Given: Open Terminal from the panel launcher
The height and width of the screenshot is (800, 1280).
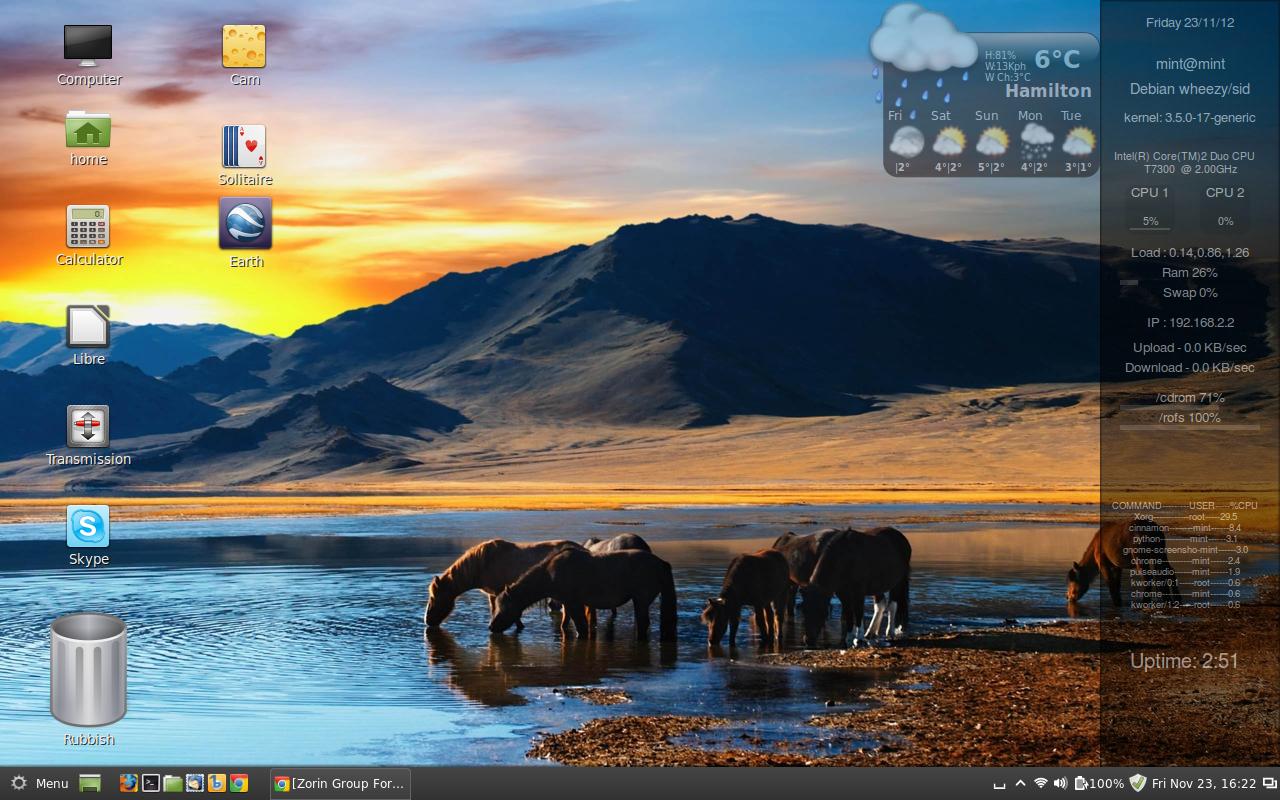Looking at the screenshot, I should 150,783.
